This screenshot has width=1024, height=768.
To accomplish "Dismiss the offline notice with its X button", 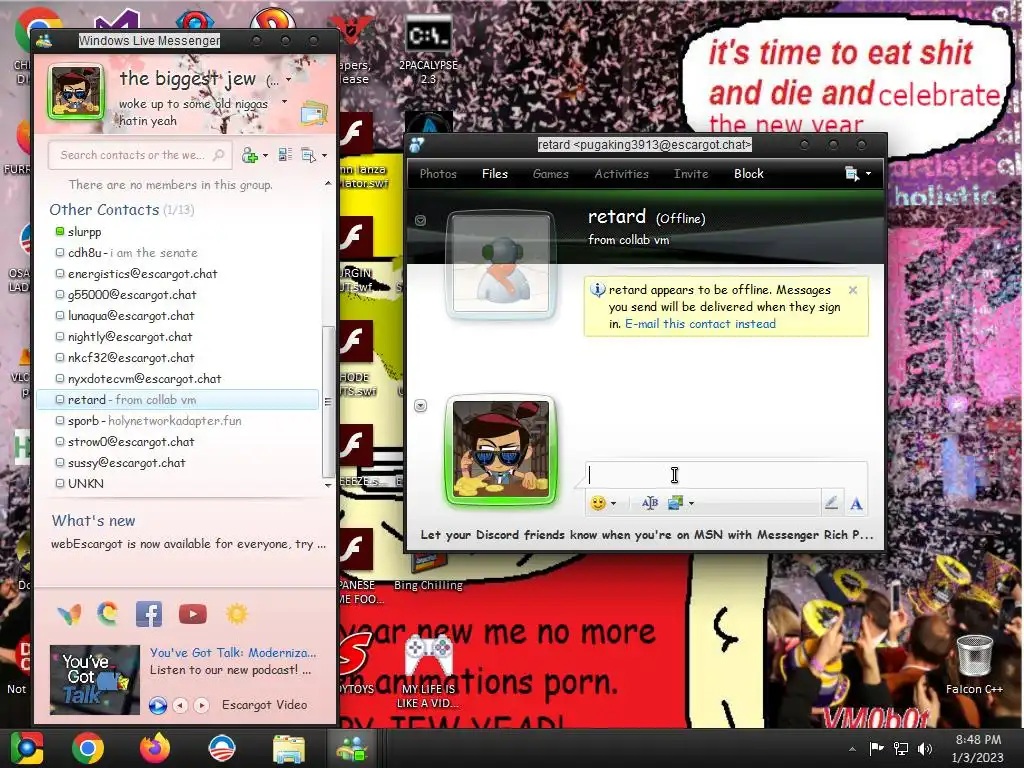I will 853,290.
